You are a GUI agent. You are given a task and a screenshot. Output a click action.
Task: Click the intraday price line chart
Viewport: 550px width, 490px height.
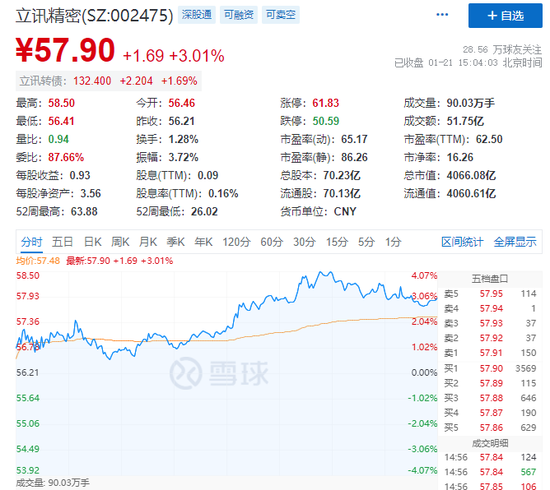coord(227,372)
